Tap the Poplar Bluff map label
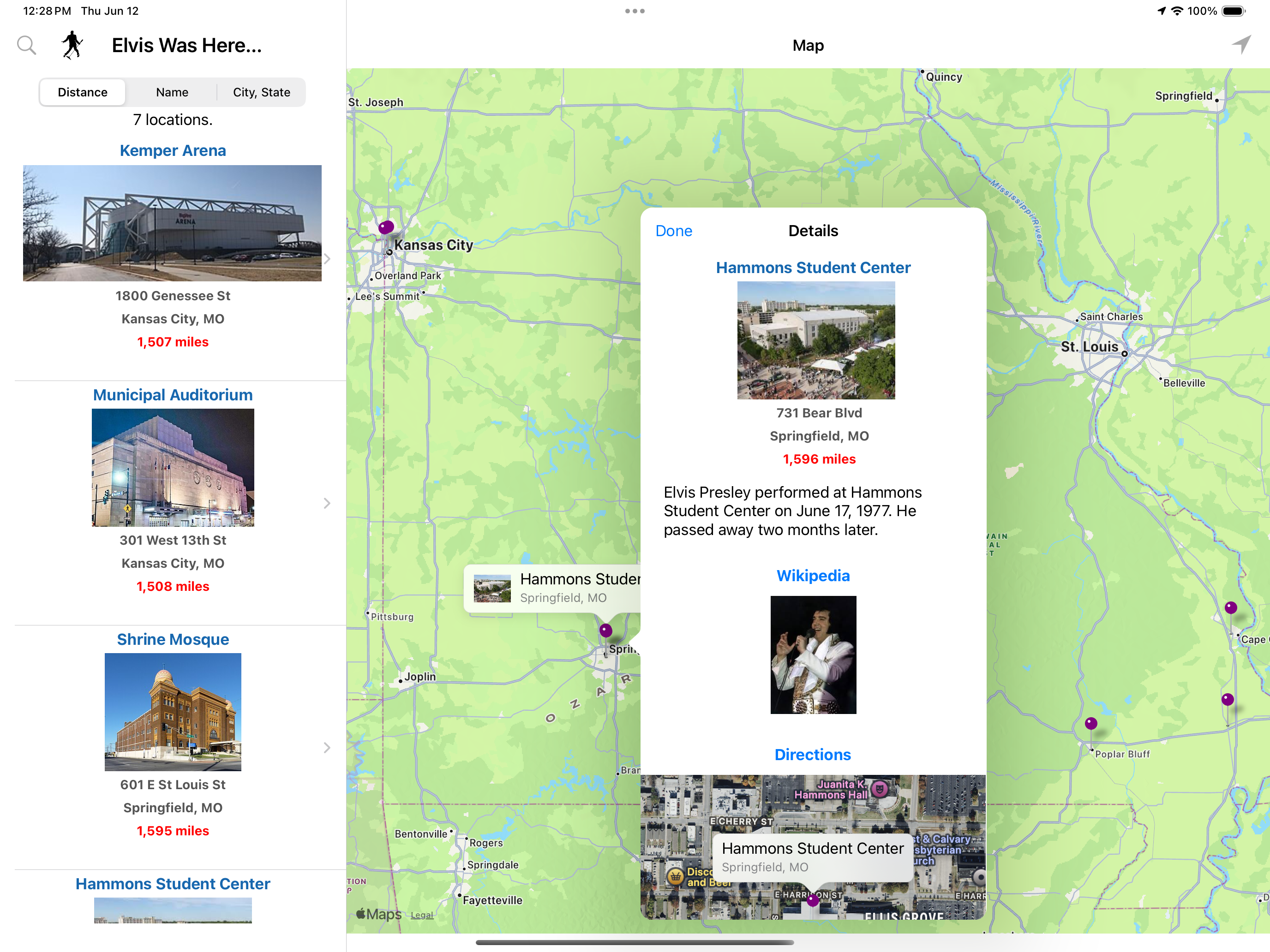Viewport: 1270px width, 952px height. pos(1122,754)
